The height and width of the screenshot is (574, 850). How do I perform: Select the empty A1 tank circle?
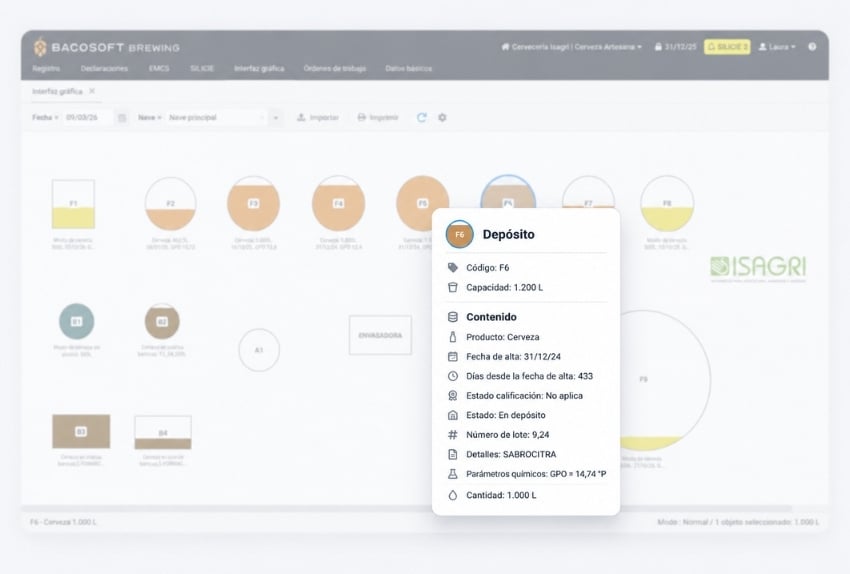[x=259, y=350]
